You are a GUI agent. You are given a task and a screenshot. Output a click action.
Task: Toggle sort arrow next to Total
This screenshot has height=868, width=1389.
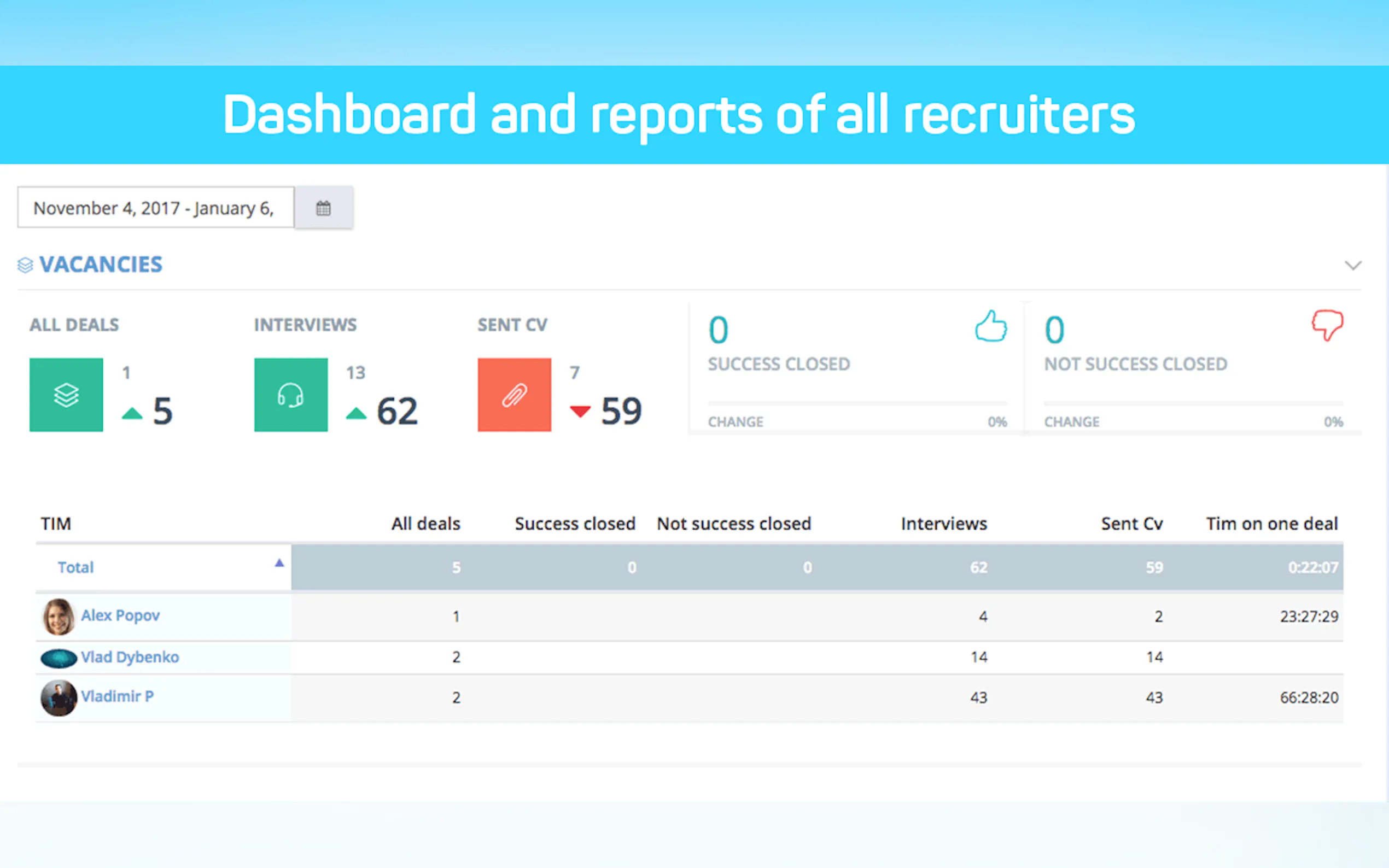[x=279, y=563]
